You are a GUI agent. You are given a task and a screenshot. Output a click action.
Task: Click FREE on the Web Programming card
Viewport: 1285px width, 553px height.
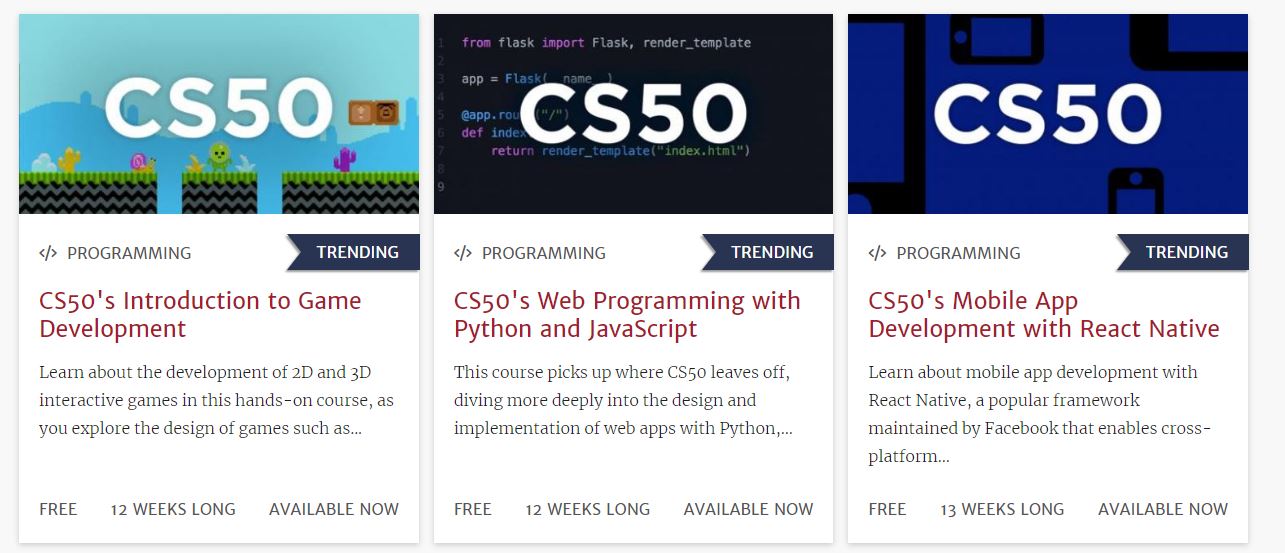[x=473, y=509]
